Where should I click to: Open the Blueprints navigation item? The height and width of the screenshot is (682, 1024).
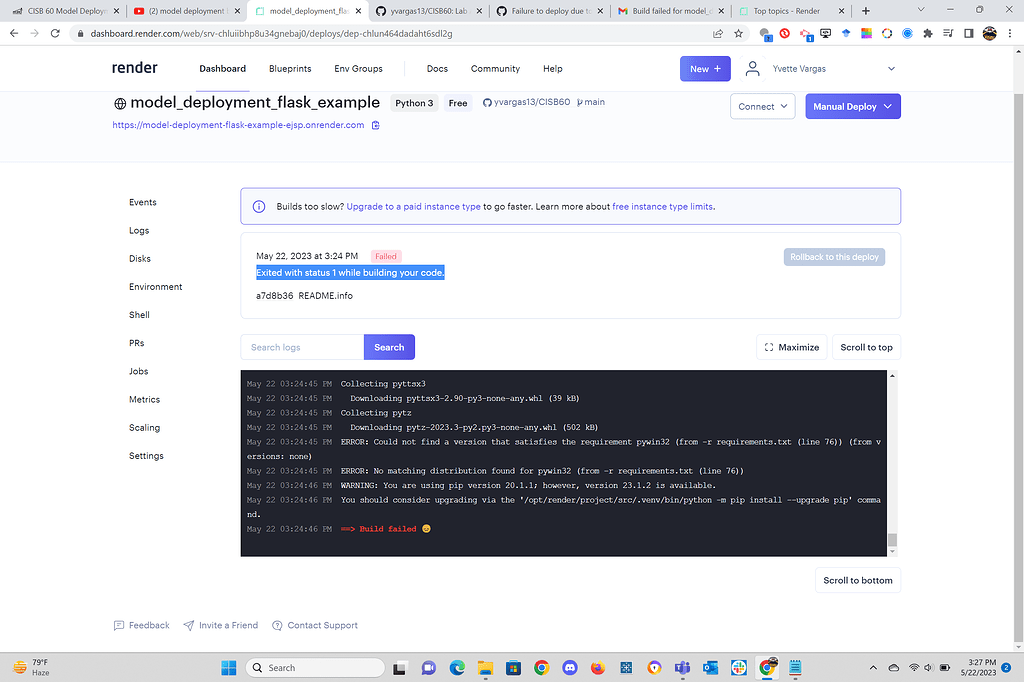290,69
